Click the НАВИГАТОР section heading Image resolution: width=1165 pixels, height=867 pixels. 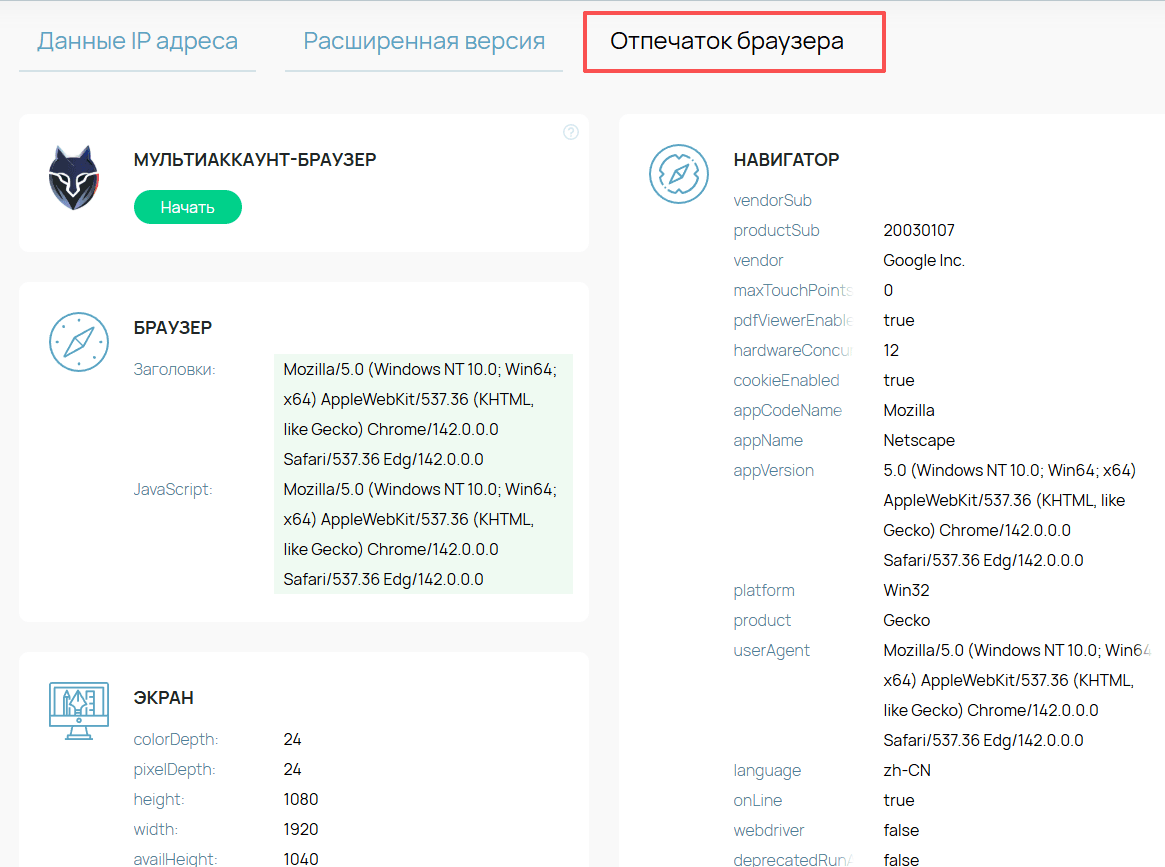(x=786, y=160)
